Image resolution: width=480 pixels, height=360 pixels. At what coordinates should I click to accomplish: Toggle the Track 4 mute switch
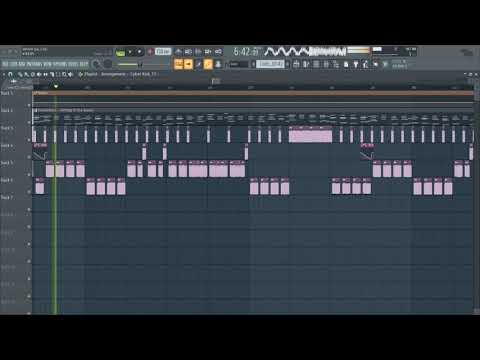click(x=29, y=157)
